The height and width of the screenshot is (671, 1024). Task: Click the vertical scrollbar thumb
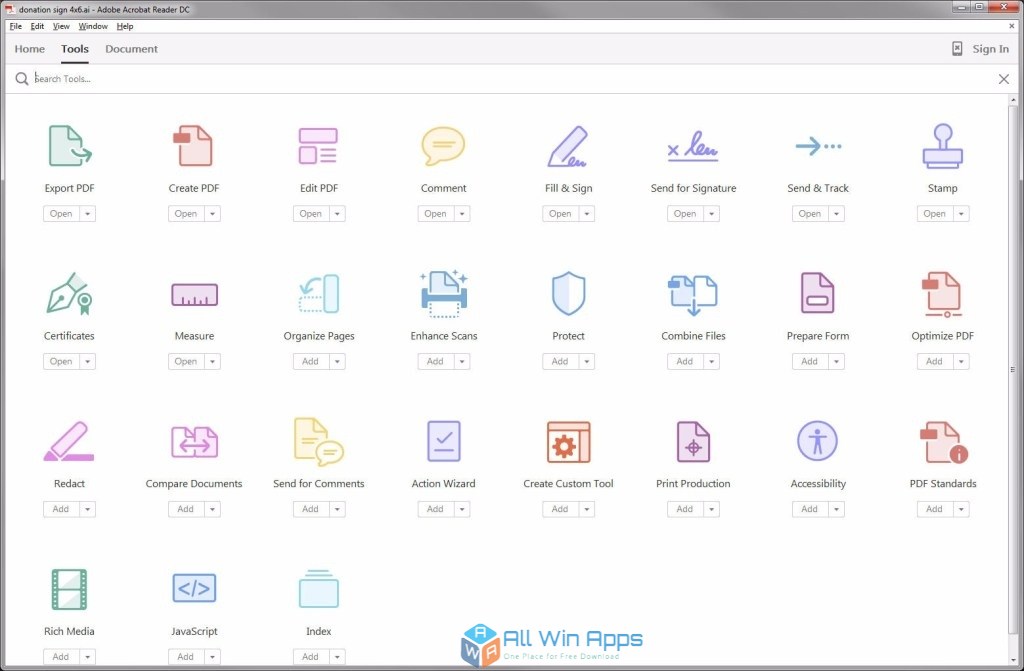pyautogui.click(x=1013, y=369)
